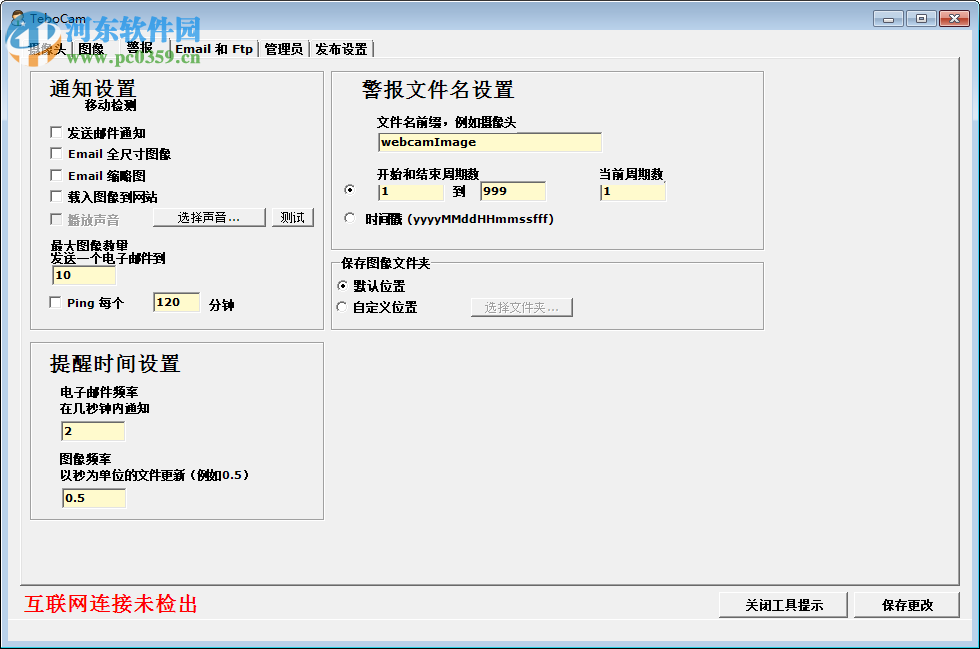Click 关闭工具提示 button
The image size is (980, 649).
(783, 604)
